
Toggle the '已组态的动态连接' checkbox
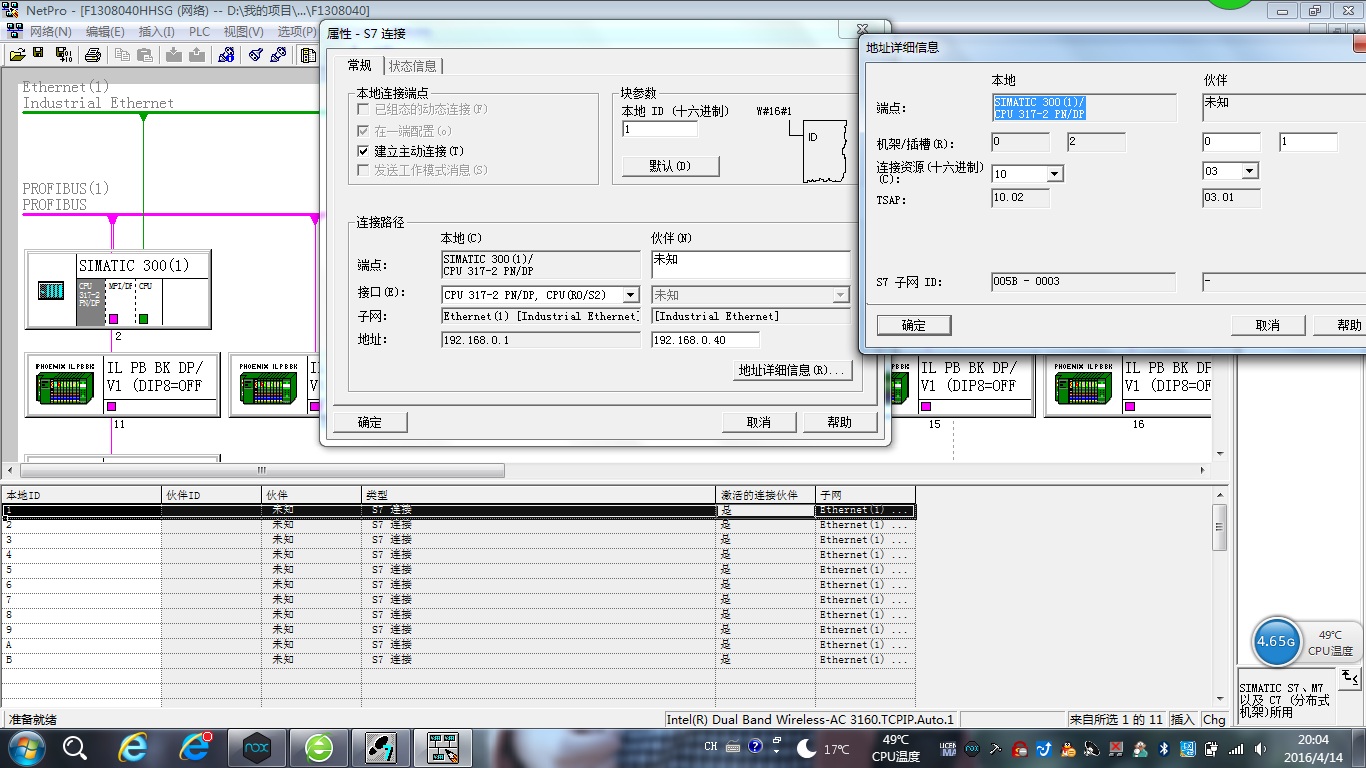(364, 109)
